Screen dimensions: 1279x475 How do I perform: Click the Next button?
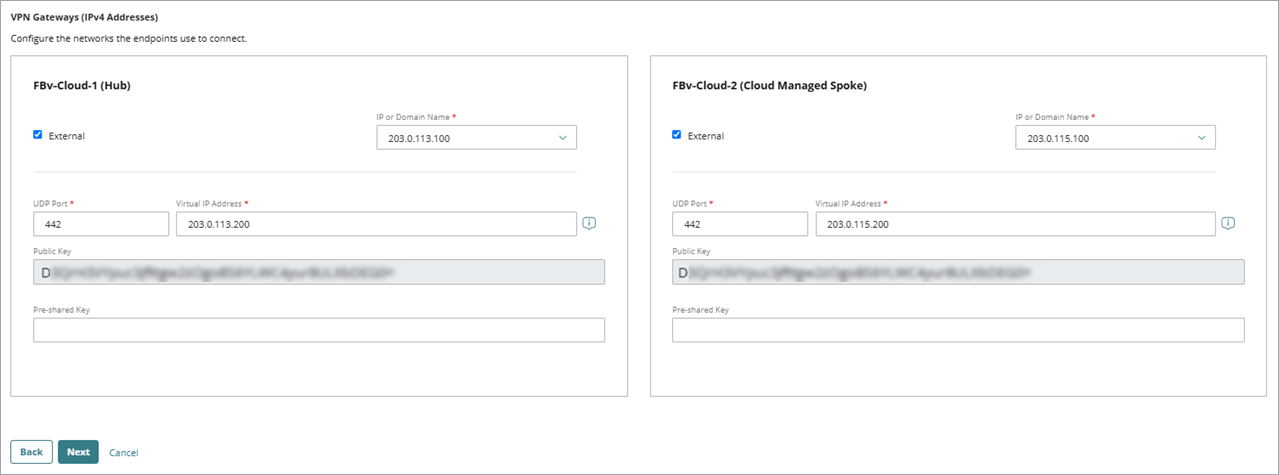pyautogui.click(x=78, y=452)
